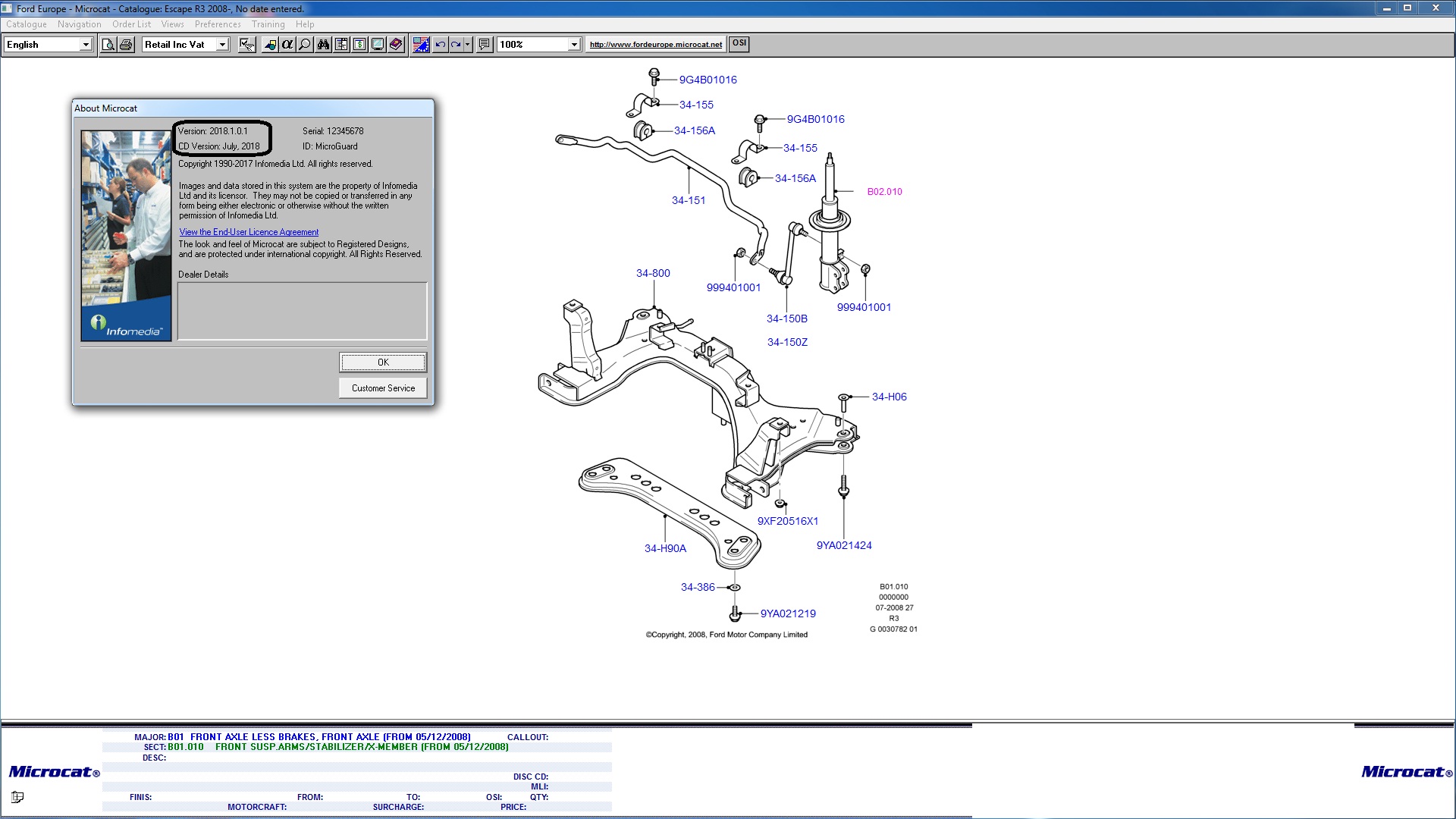
Task: Click the notes speech bubble icon
Action: [x=485, y=45]
